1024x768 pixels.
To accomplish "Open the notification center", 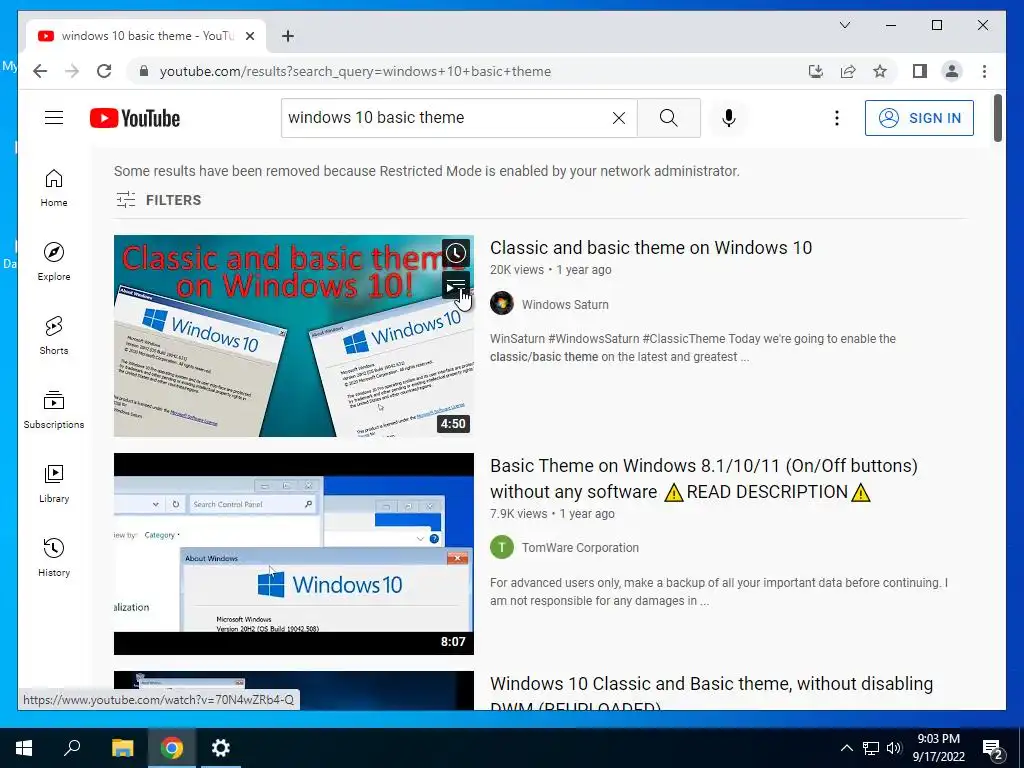I will [x=993, y=748].
